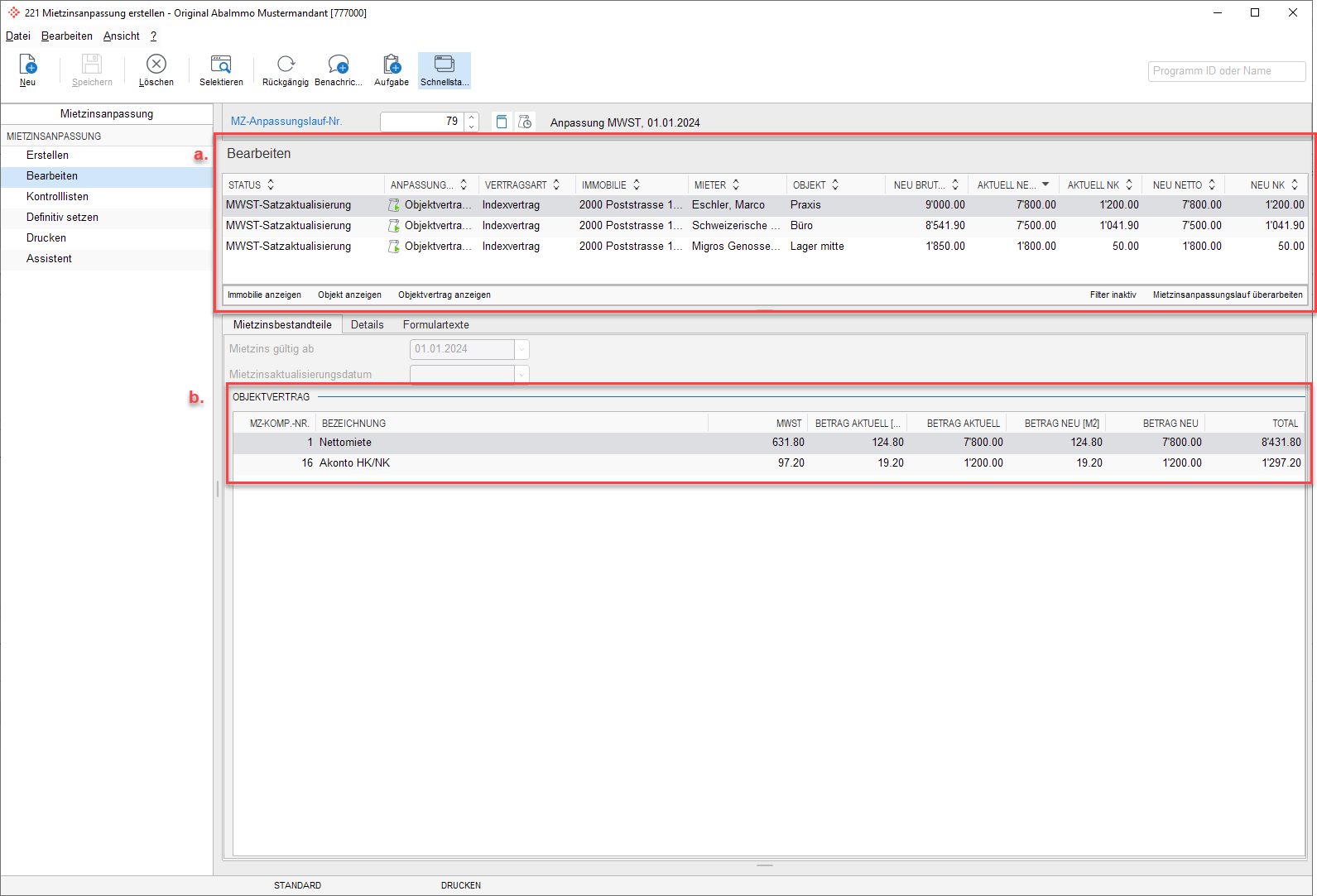Open the Mietzins gültig ab date dropdown
Screen dimensions: 1317x896
522,349
